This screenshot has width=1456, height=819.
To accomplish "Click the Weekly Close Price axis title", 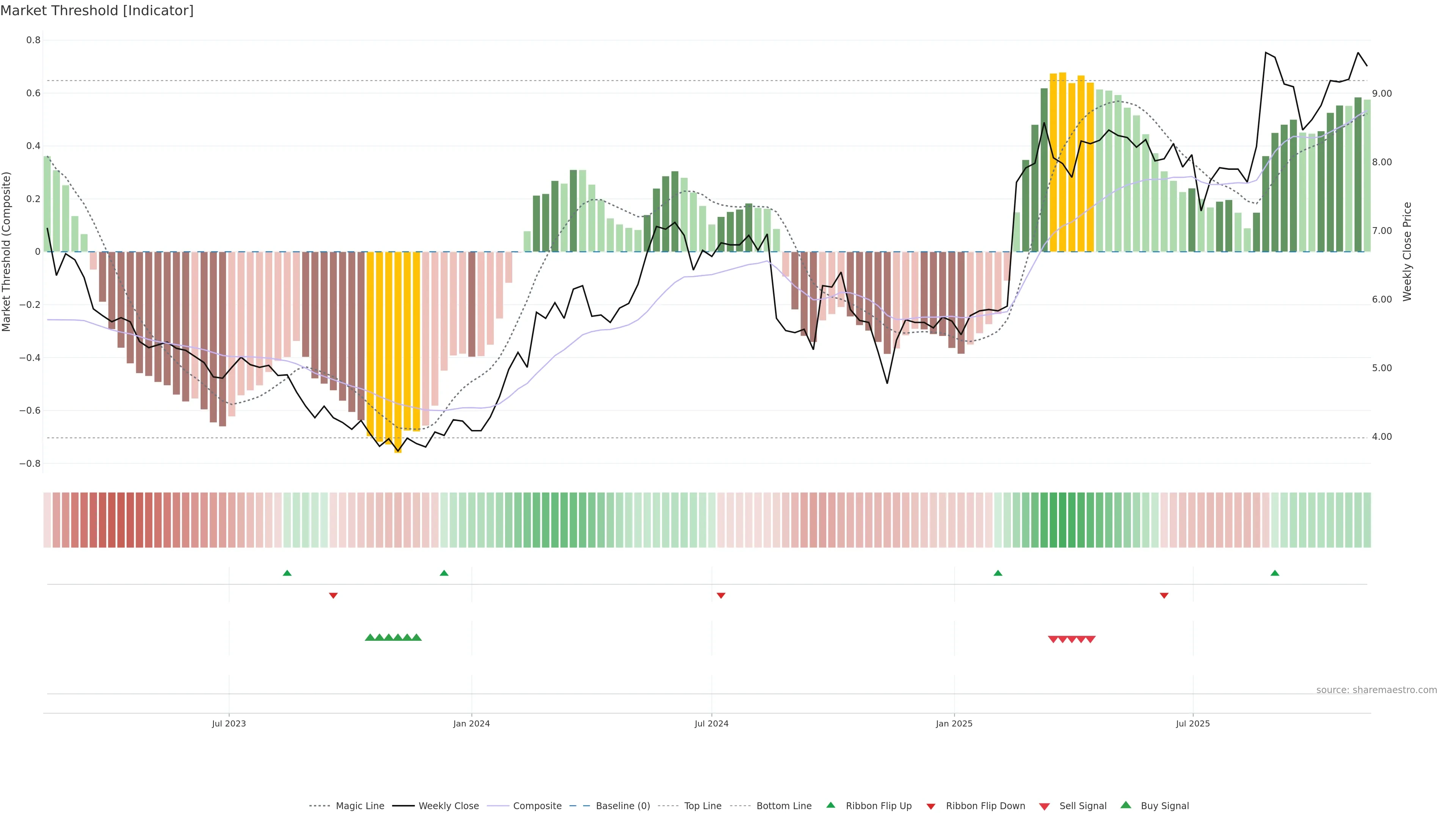I will tap(1407, 251).
